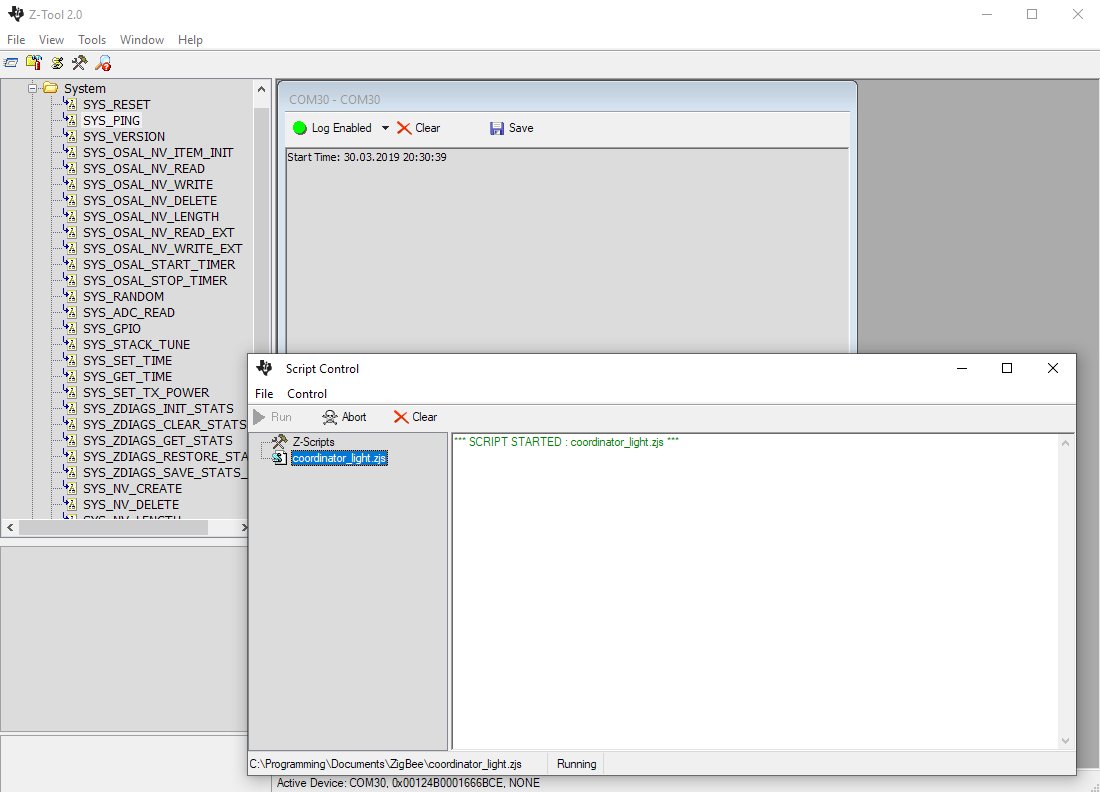Open the Window menu
Screen dimensions: 1100x792
point(142,39)
